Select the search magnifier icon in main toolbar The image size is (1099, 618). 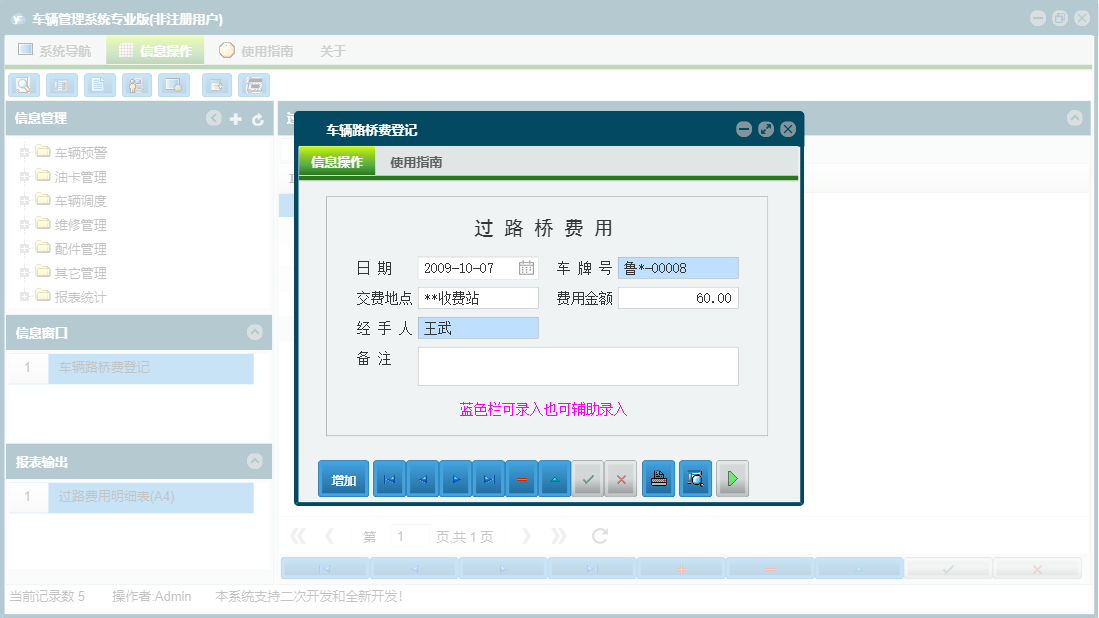(x=23, y=85)
